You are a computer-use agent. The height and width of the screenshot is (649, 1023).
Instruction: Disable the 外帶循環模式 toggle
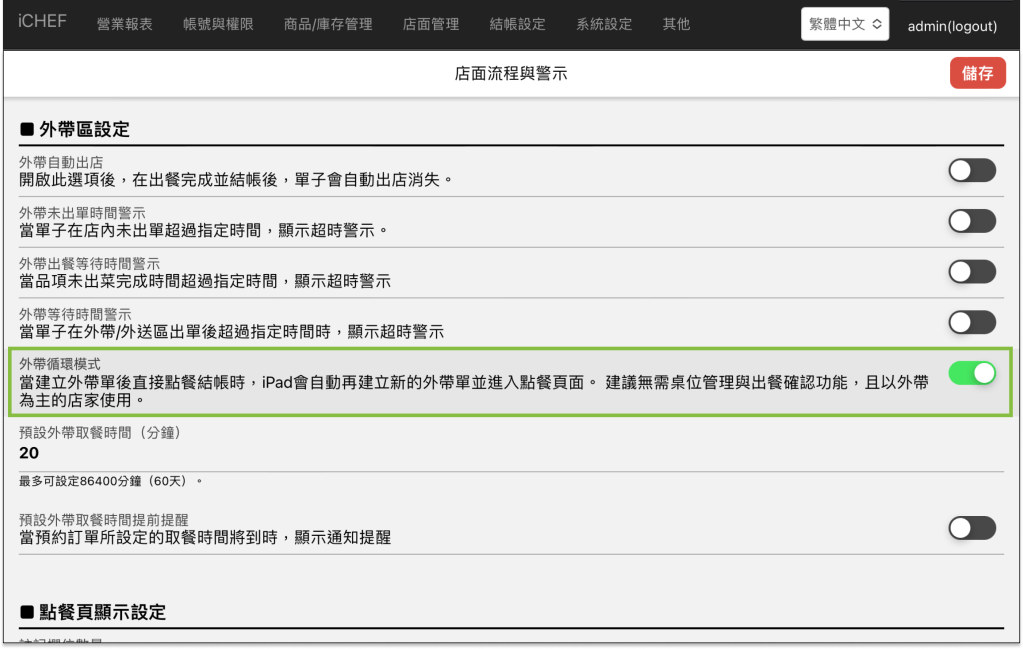(x=972, y=373)
